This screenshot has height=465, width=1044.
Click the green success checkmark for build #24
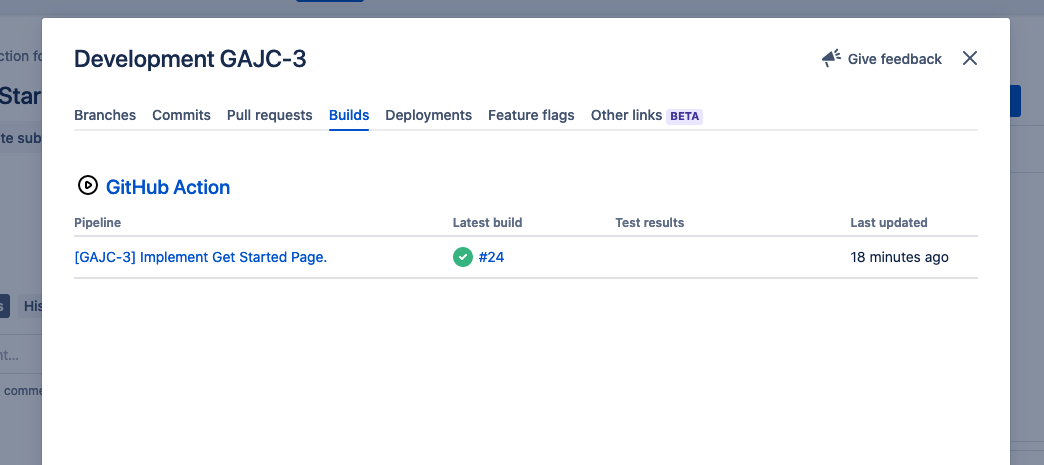coord(463,257)
